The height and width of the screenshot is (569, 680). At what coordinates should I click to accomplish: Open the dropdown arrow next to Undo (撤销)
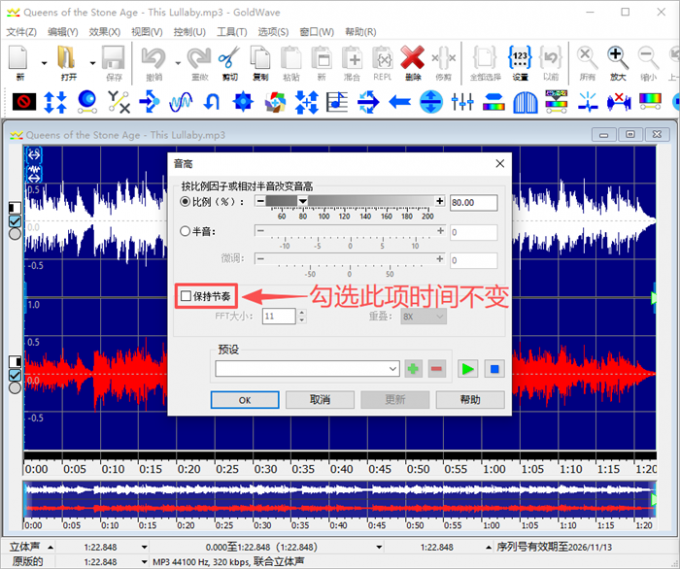pos(178,63)
